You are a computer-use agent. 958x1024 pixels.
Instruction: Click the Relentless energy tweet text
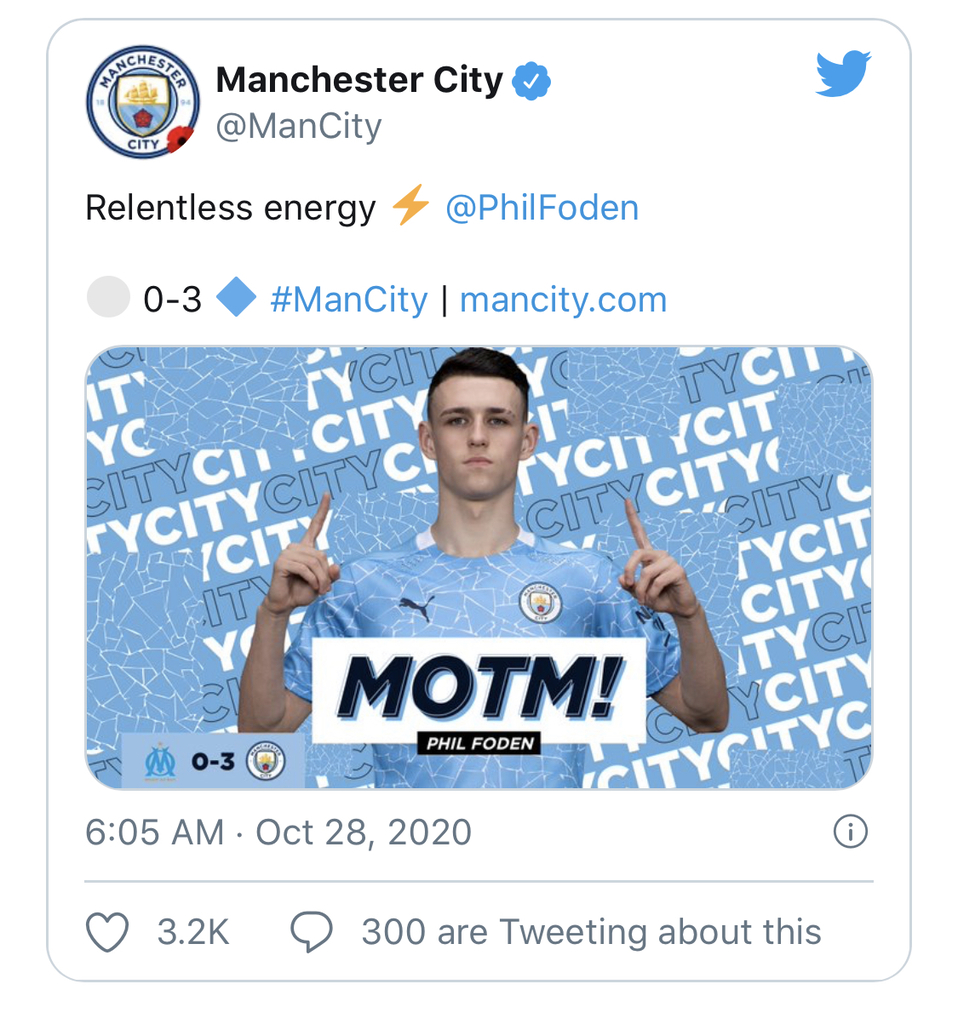[x=231, y=208]
